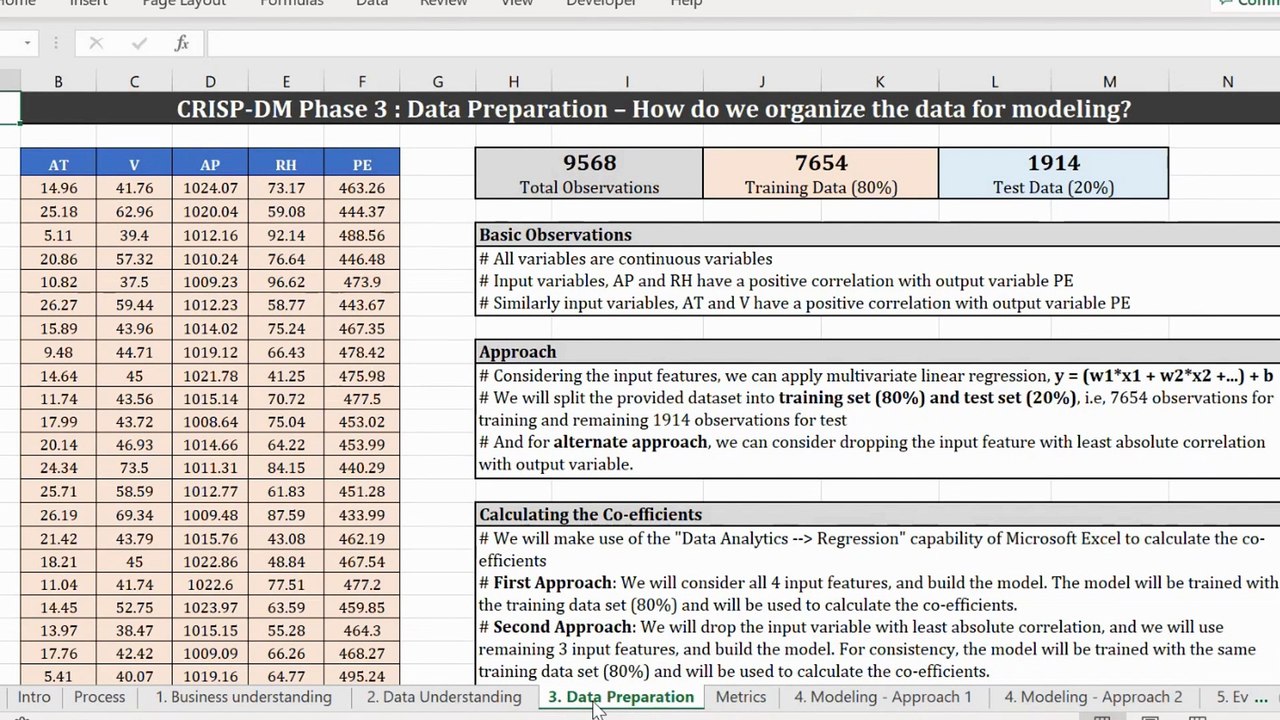Open the 2. Data Understanding sheet tab
1280x720 pixels.
point(444,697)
